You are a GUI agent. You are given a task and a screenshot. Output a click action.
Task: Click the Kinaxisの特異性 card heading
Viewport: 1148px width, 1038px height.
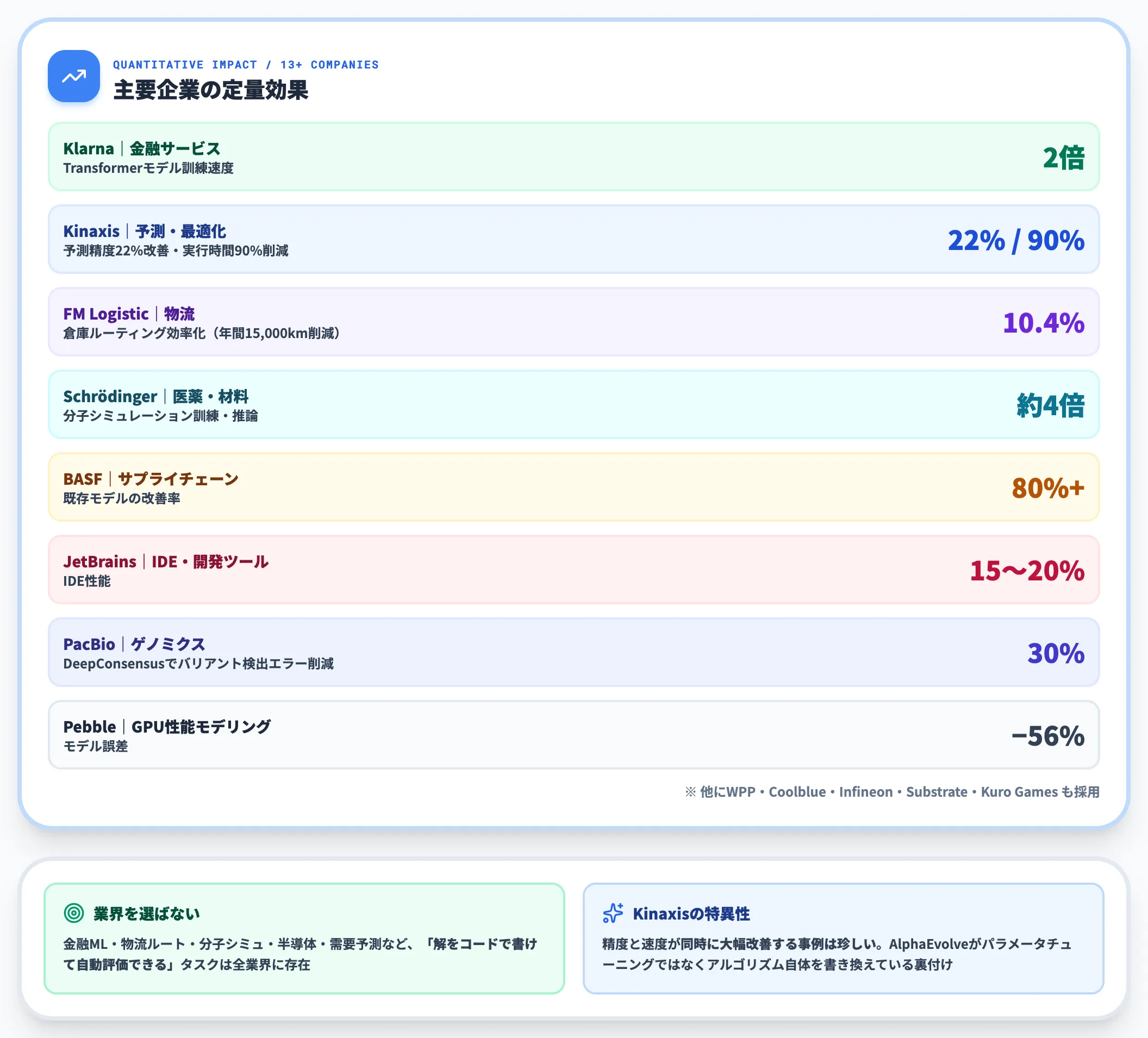[x=691, y=914]
